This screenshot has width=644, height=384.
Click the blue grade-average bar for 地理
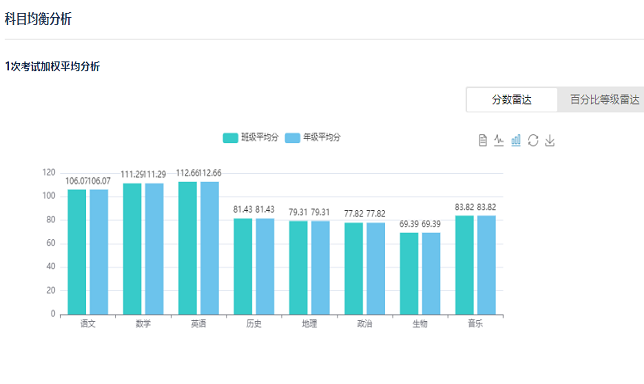tap(320, 268)
